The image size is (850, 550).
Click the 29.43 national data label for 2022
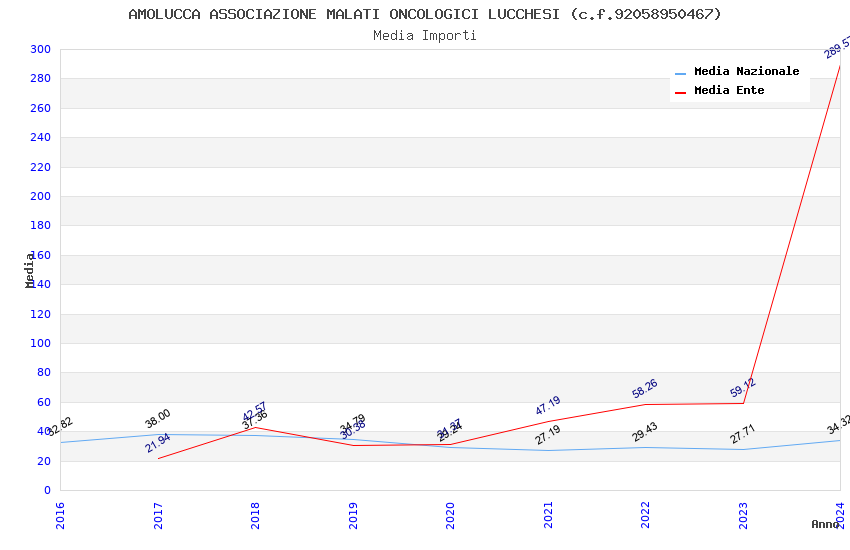pyautogui.click(x=645, y=431)
